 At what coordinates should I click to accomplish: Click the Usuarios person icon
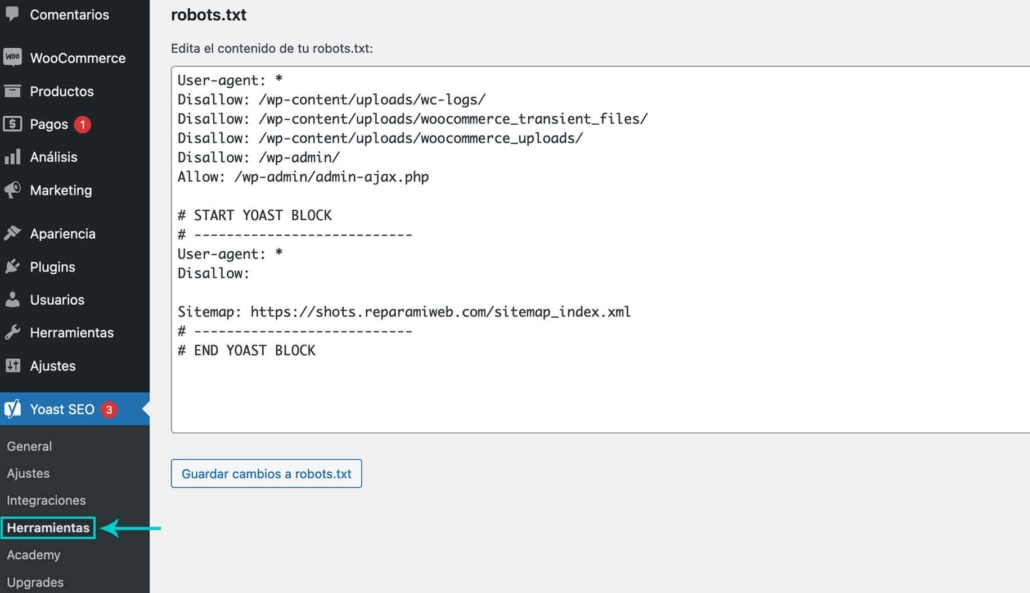pyautogui.click(x=12, y=300)
